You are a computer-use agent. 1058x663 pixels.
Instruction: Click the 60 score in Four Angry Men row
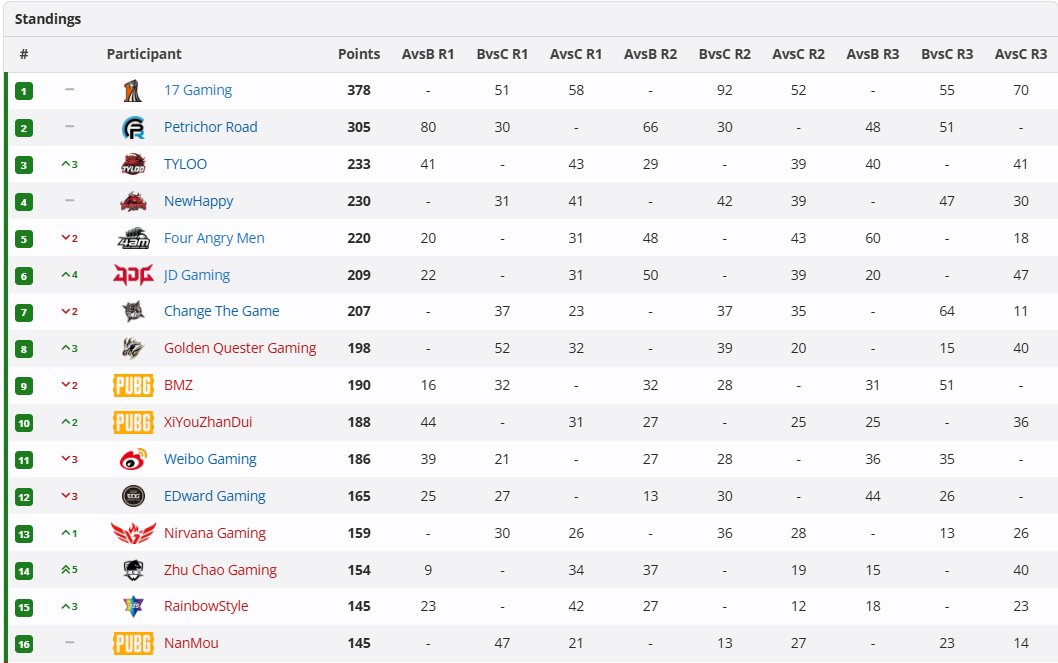point(872,238)
